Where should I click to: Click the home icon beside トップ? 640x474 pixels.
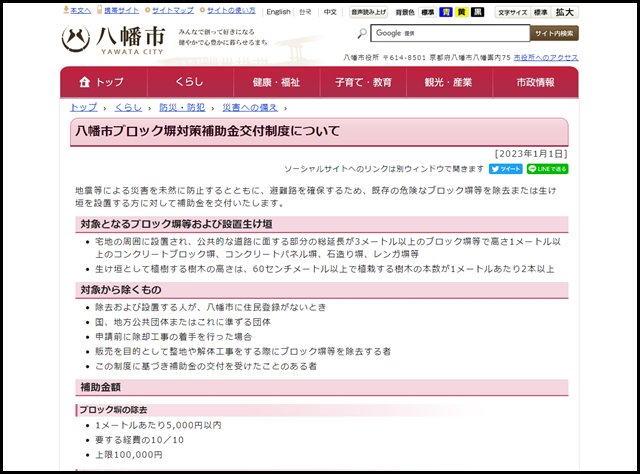pos(85,81)
